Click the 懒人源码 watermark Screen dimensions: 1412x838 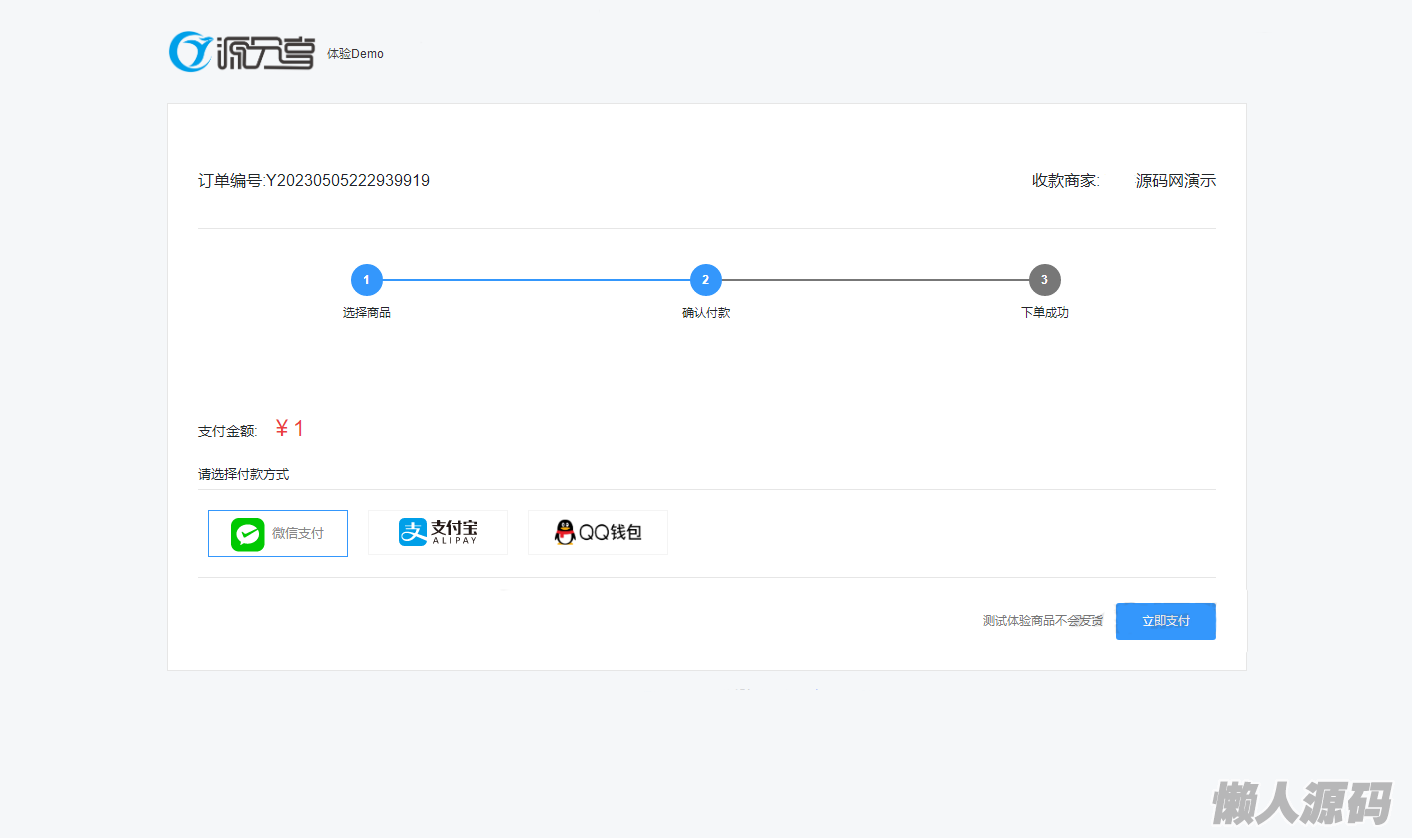click(x=1301, y=802)
